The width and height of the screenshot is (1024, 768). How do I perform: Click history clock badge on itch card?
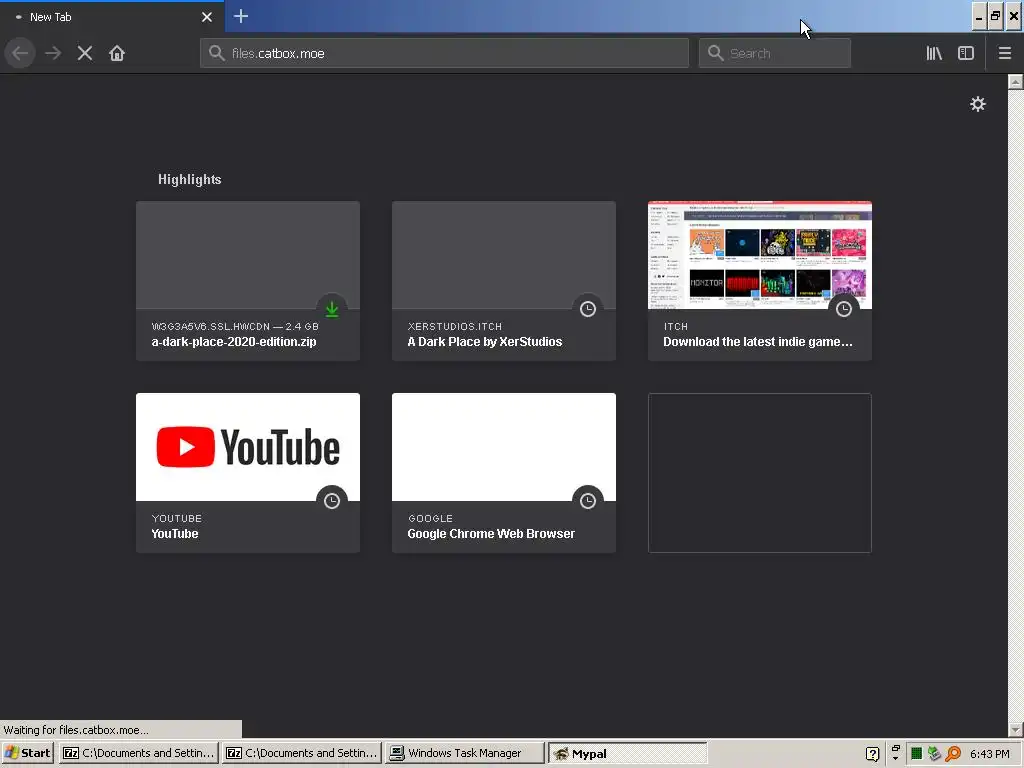[844, 309]
